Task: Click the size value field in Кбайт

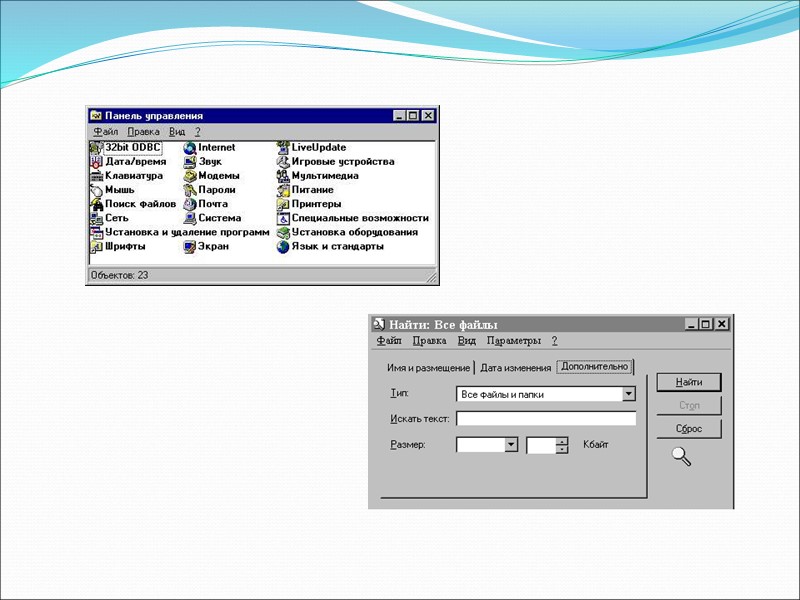Action: (542, 445)
